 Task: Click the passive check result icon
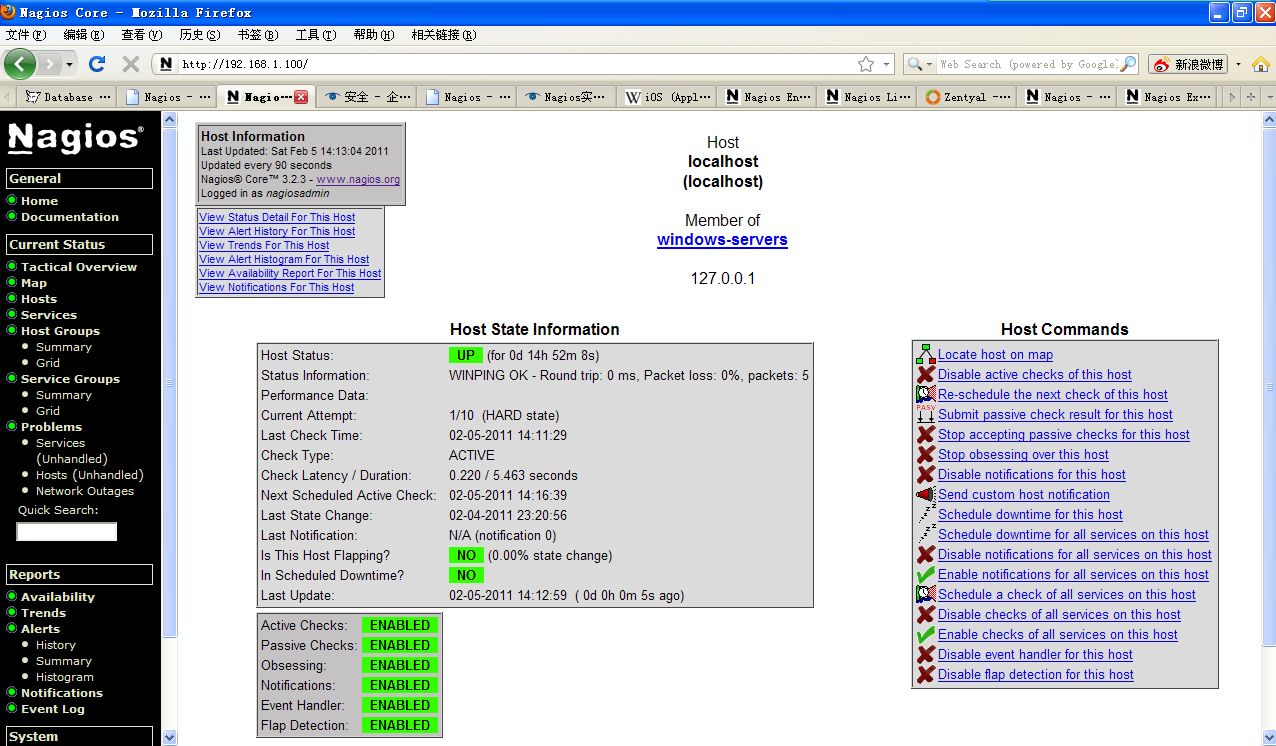point(925,415)
